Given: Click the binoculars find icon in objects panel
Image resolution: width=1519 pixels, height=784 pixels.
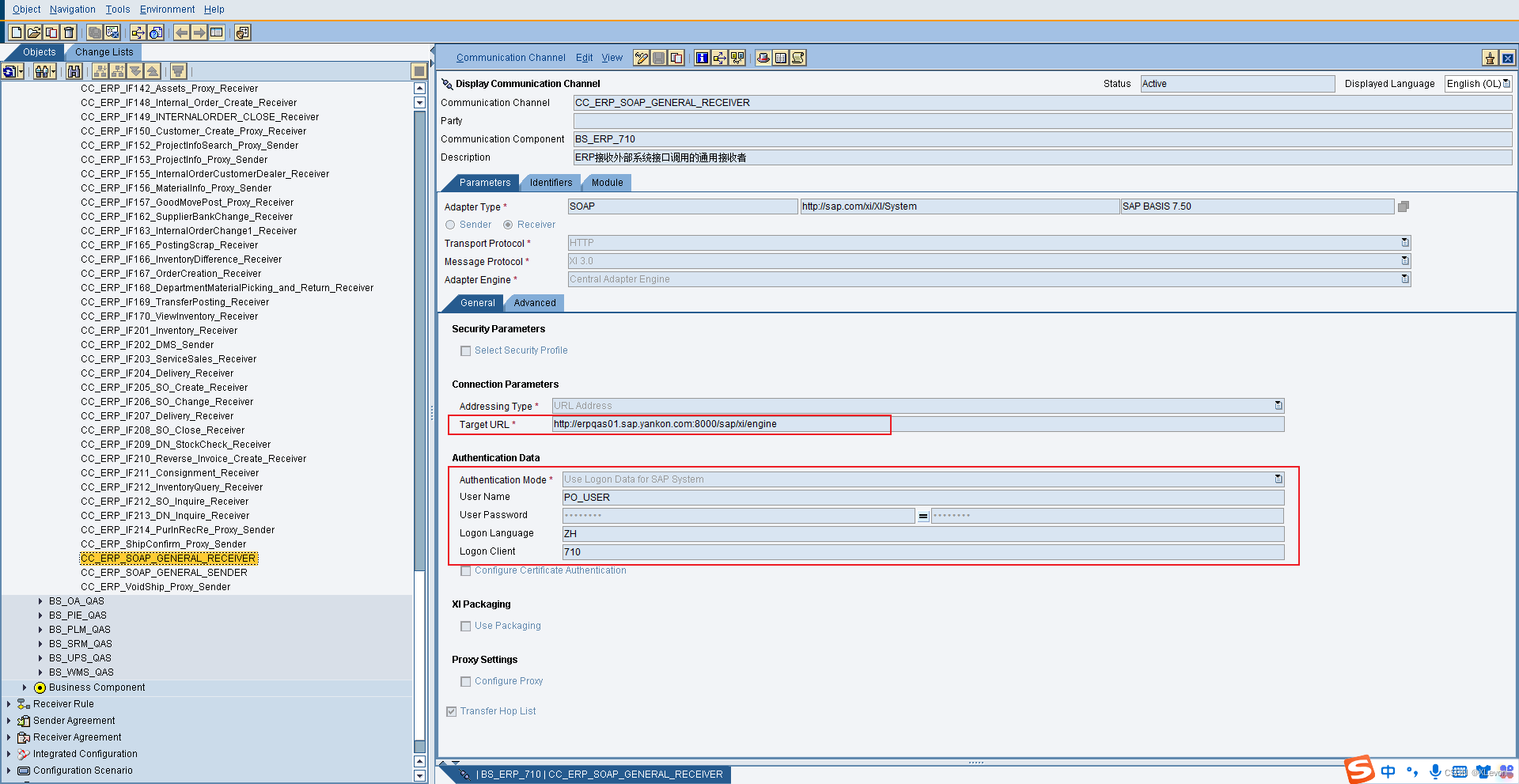Looking at the screenshot, I should 74,71.
